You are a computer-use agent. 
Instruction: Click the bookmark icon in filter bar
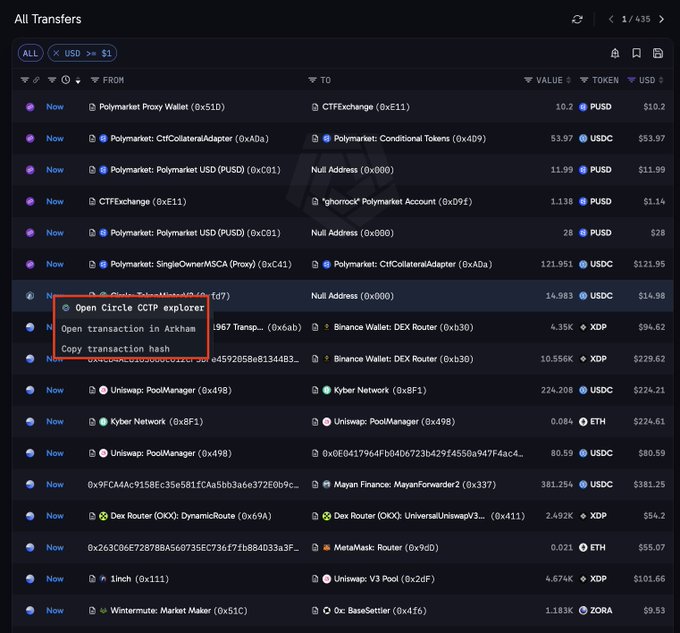636,53
